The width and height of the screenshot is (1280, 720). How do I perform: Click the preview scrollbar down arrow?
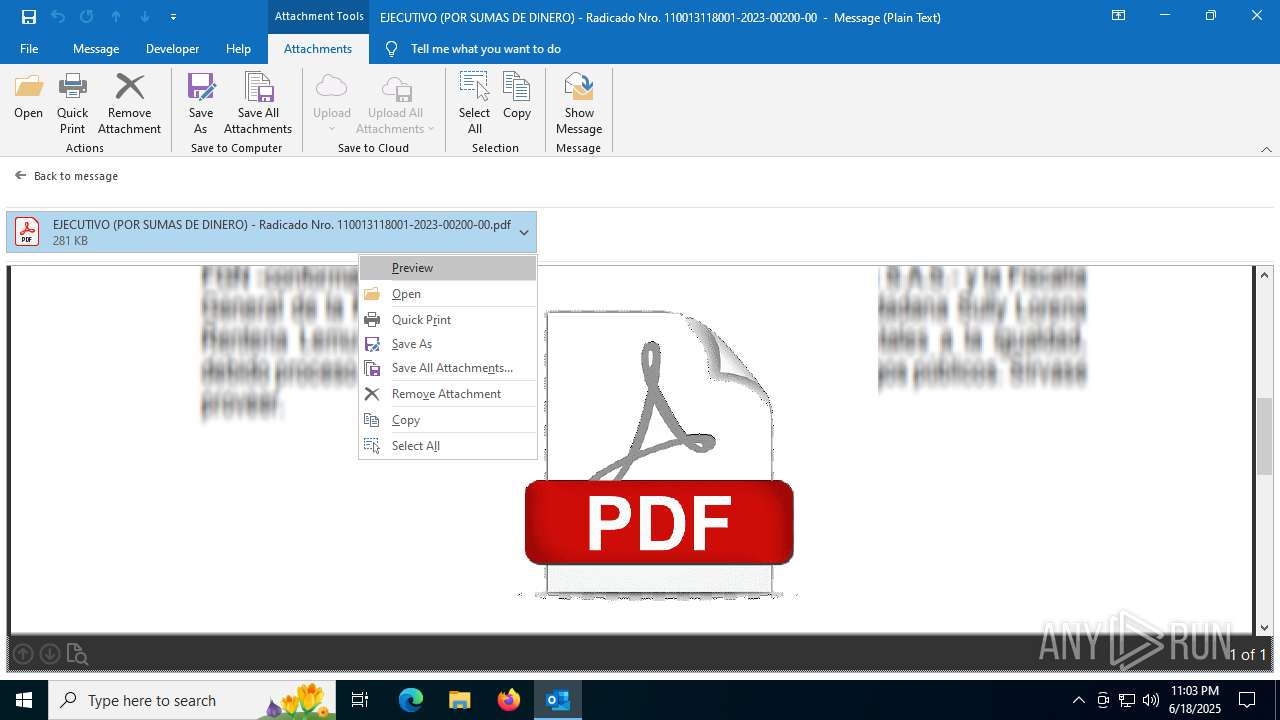[1264, 627]
